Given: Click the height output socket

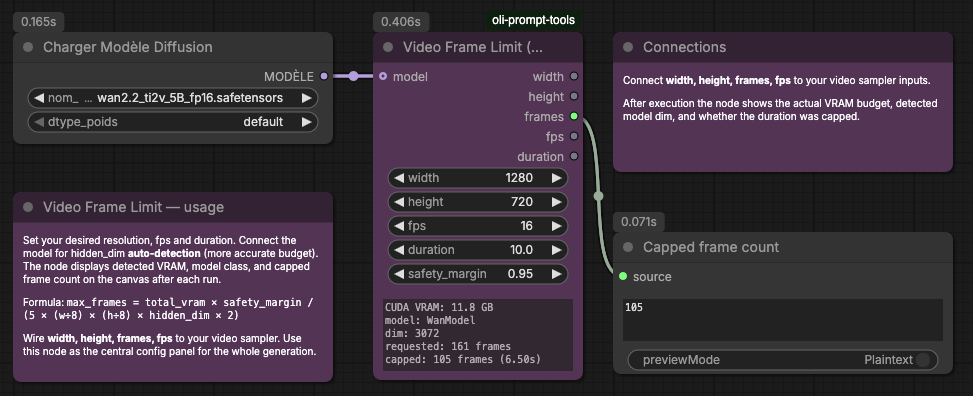Looking at the screenshot, I should pyautogui.click(x=574, y=96).
